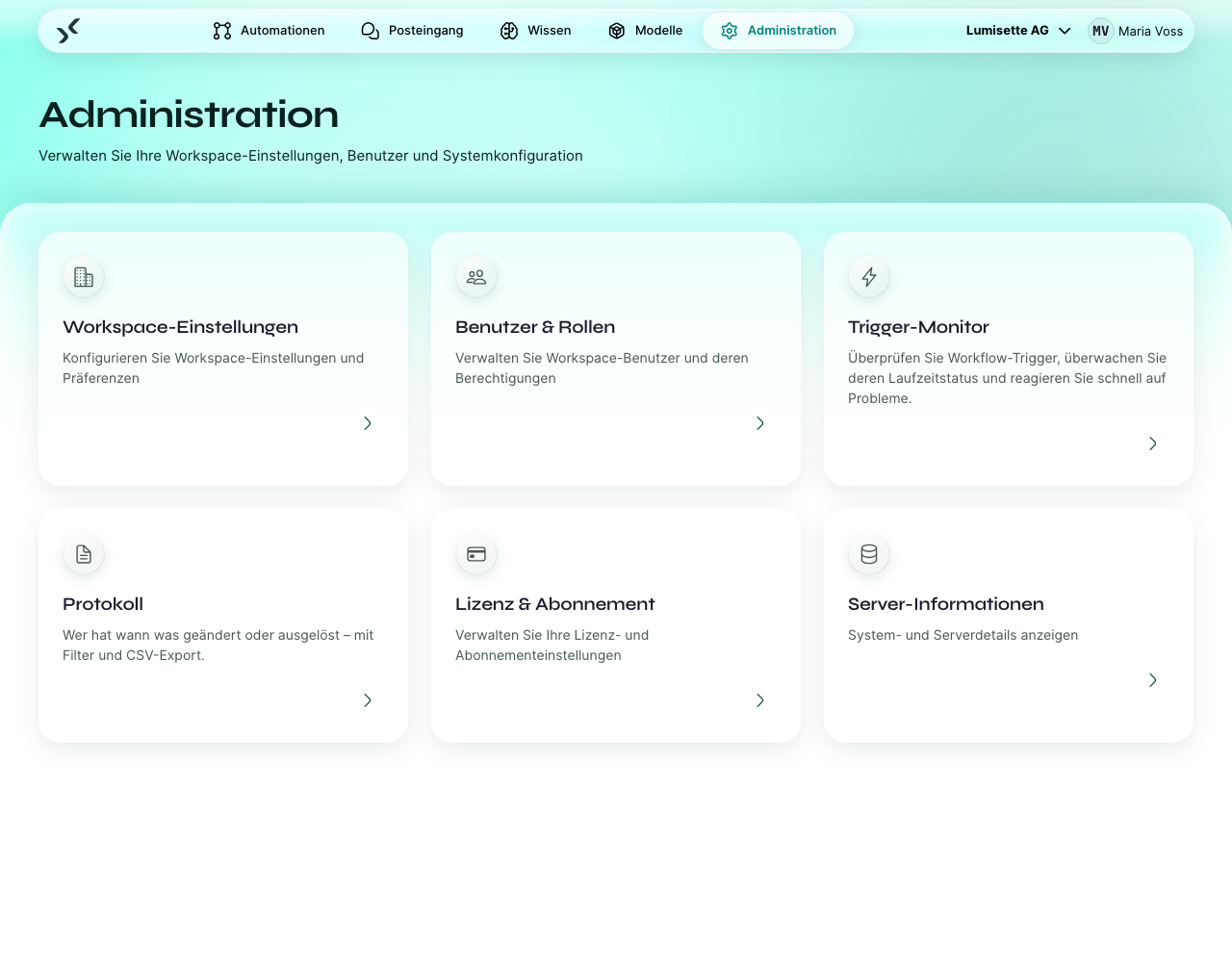
Task: Click the description "Verwalten Sie Workspace-Benutzer und deren Berechtigungen"
Action: (602, 368)
